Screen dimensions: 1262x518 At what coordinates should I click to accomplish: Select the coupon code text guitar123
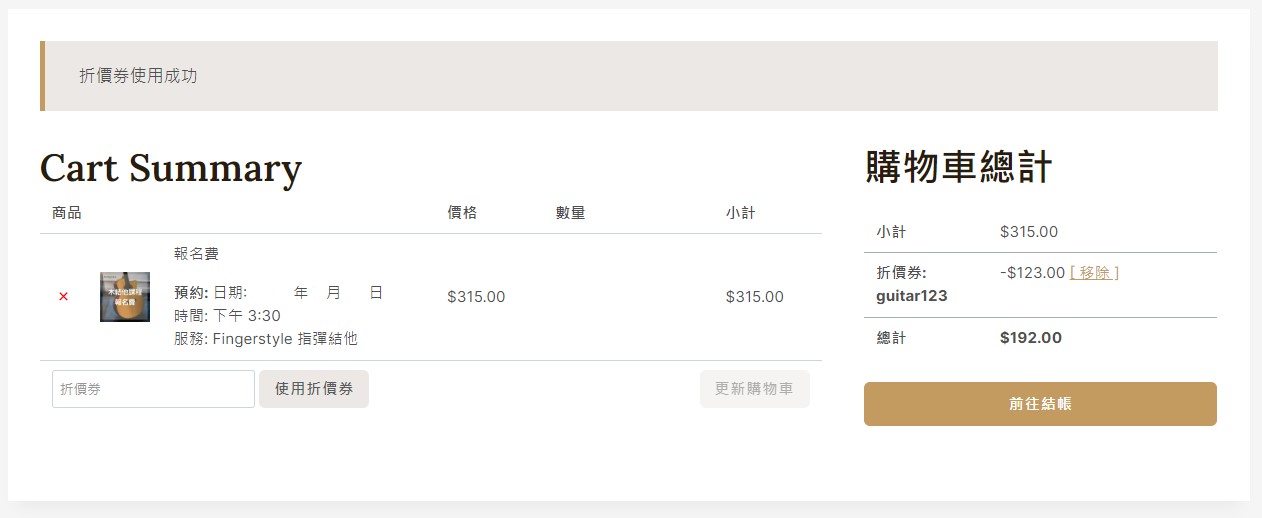[x=912, y=296]
